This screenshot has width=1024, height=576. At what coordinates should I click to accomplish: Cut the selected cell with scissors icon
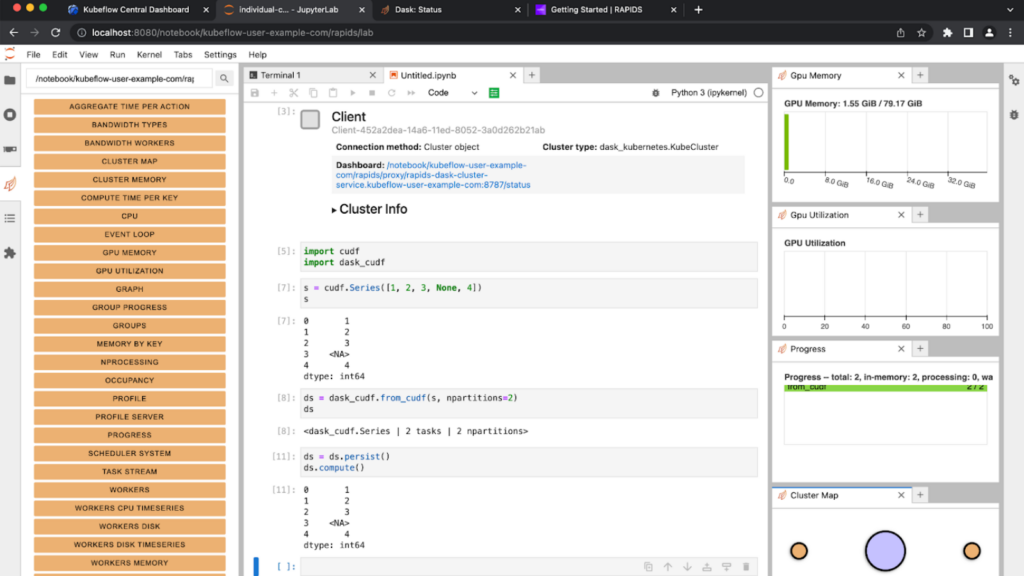click(x=294, y=93)
